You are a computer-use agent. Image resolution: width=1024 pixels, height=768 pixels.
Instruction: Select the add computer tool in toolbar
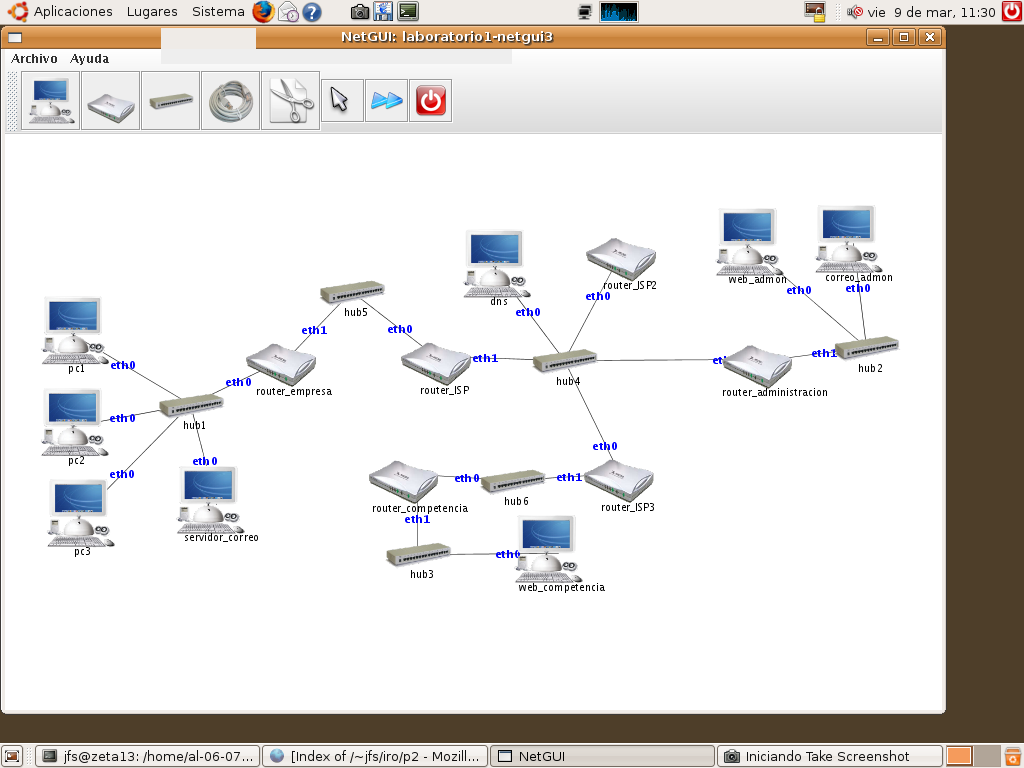click(50, 100)
